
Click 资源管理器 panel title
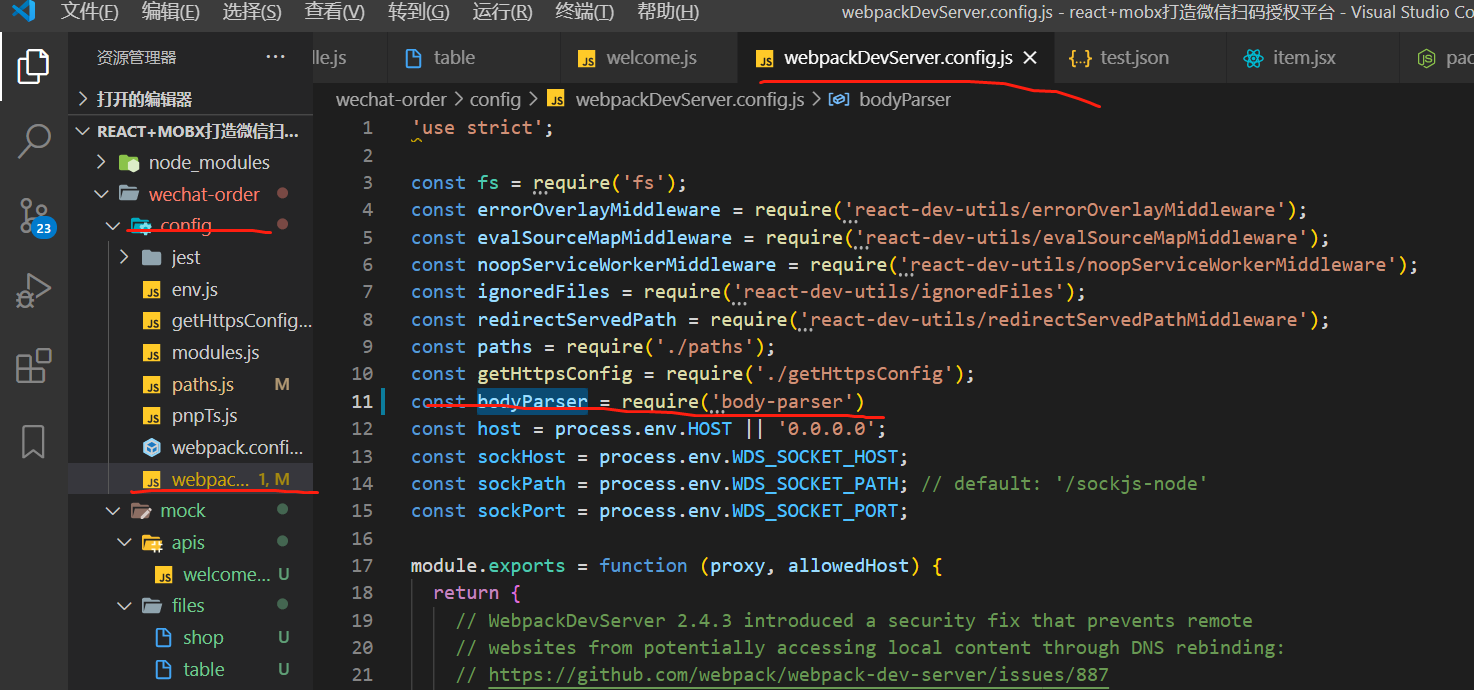pos(137,58)
